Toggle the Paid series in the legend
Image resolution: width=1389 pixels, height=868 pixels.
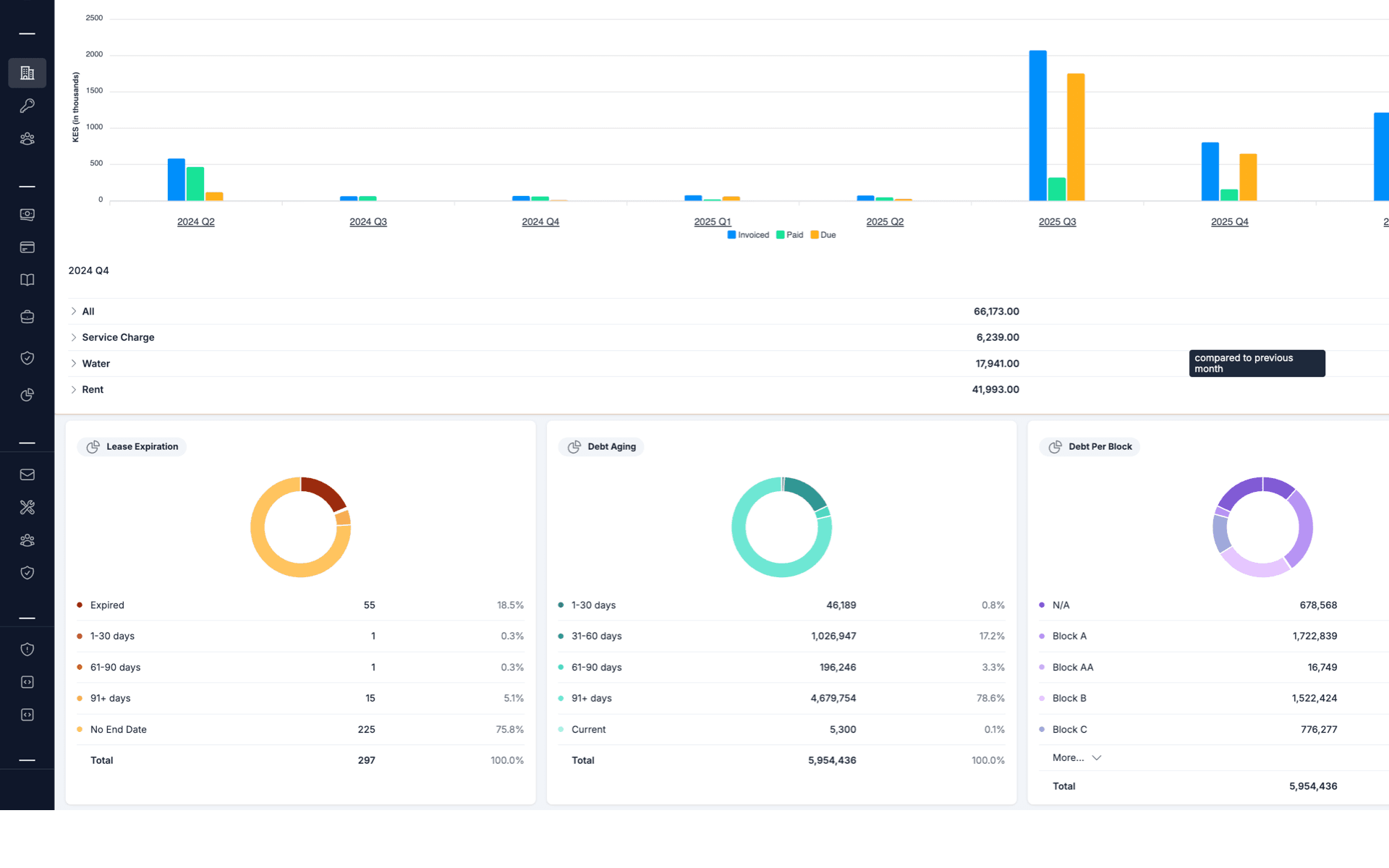789,234
